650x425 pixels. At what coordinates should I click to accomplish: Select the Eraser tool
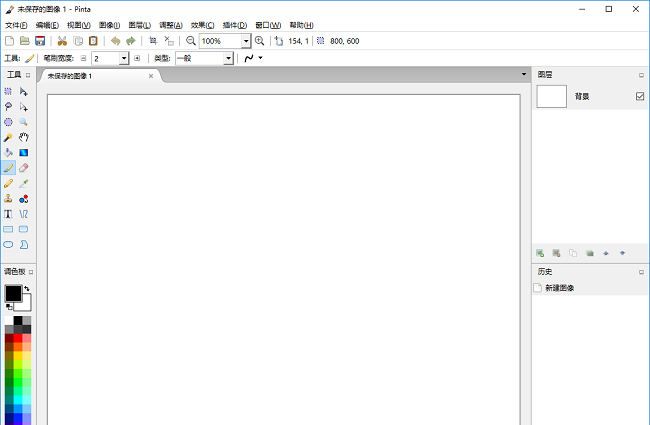[23, 168]
